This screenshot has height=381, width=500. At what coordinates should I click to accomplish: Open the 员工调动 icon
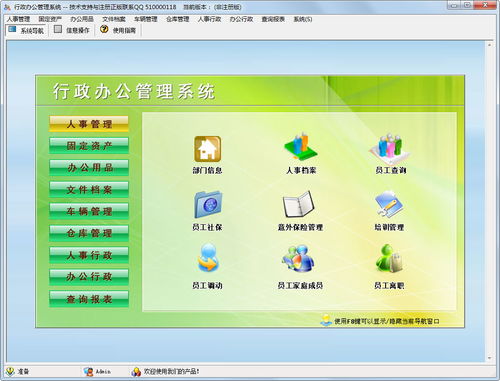tap(208, 257)
